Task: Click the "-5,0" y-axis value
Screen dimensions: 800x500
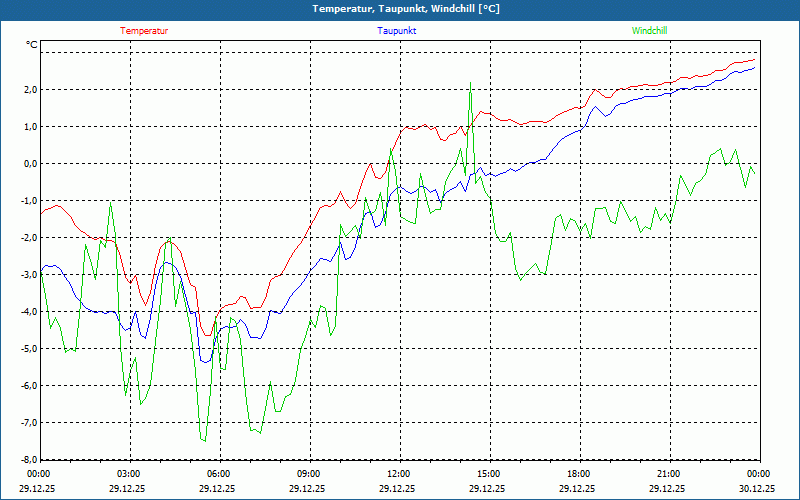Action: coord(30,348)
